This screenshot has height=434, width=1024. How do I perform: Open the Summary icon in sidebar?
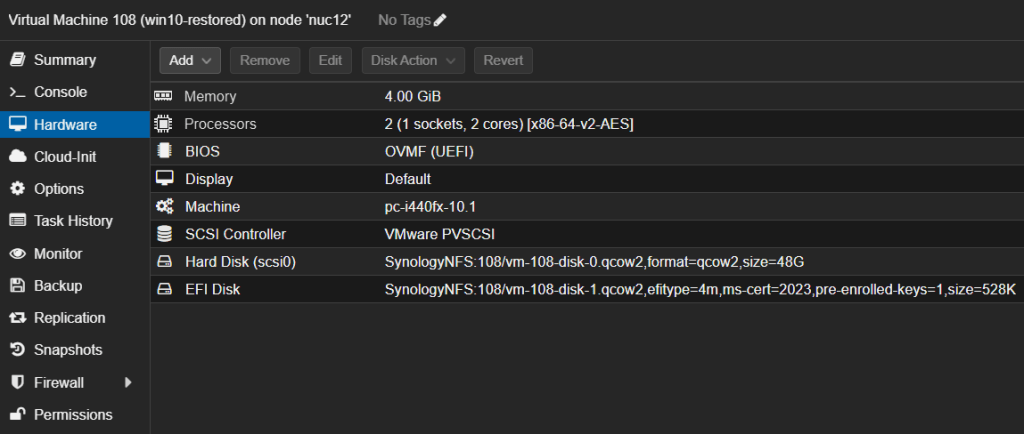pyautogui.click(x=18, y=60)
